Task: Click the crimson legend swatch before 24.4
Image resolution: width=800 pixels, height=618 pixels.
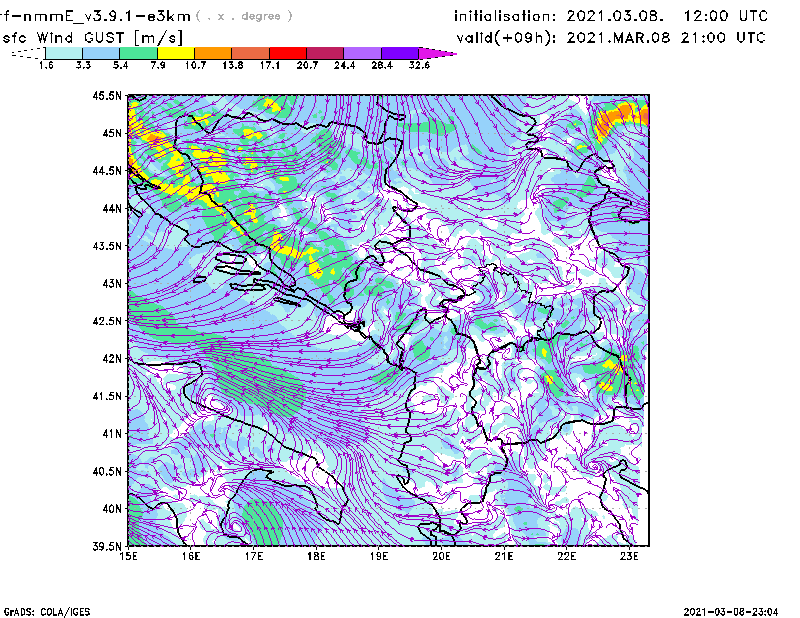Action: pyautogui.click(x=325, y=53)
